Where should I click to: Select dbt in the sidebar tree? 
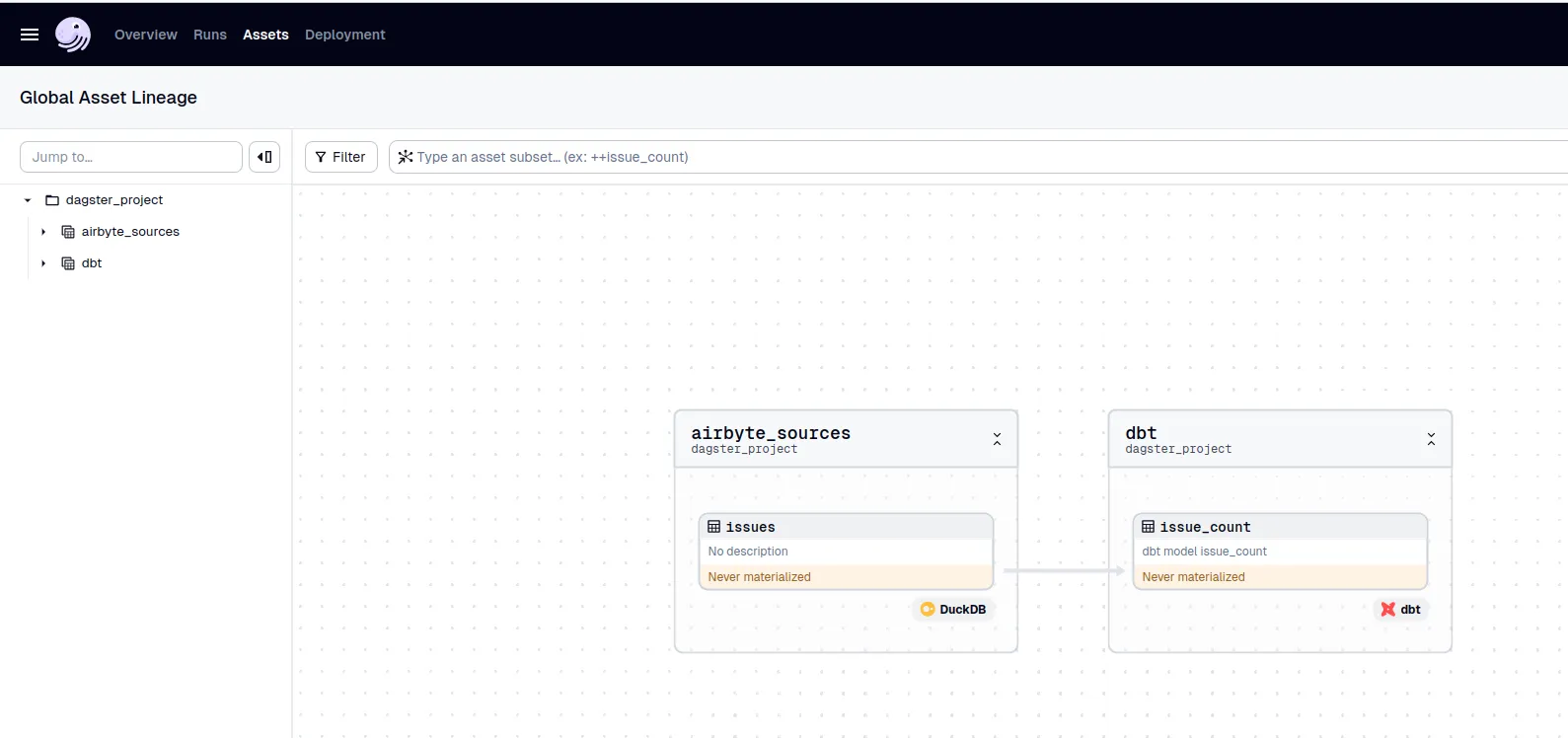pos(92,263)
